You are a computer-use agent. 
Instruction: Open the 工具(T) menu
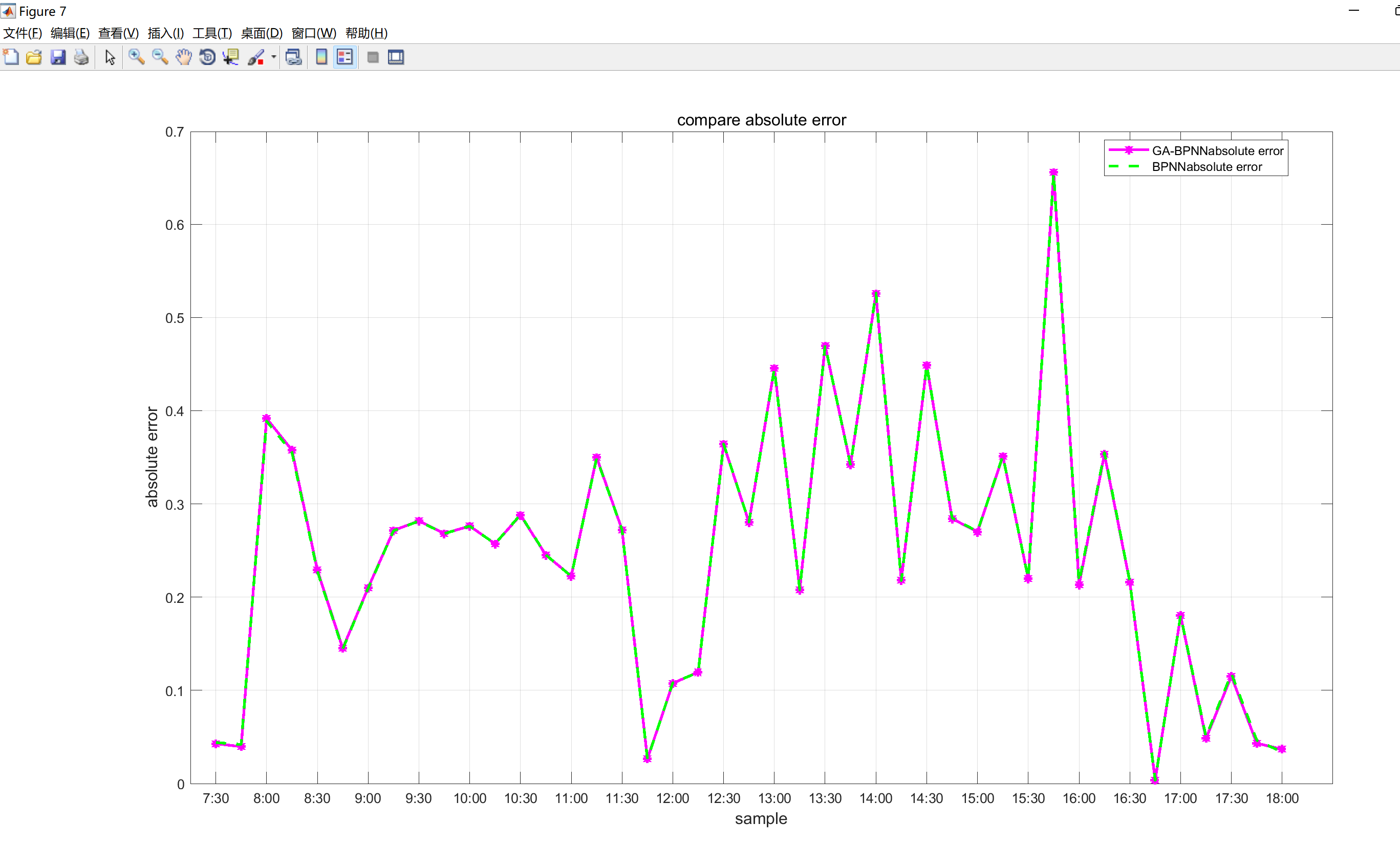[212, 33]
